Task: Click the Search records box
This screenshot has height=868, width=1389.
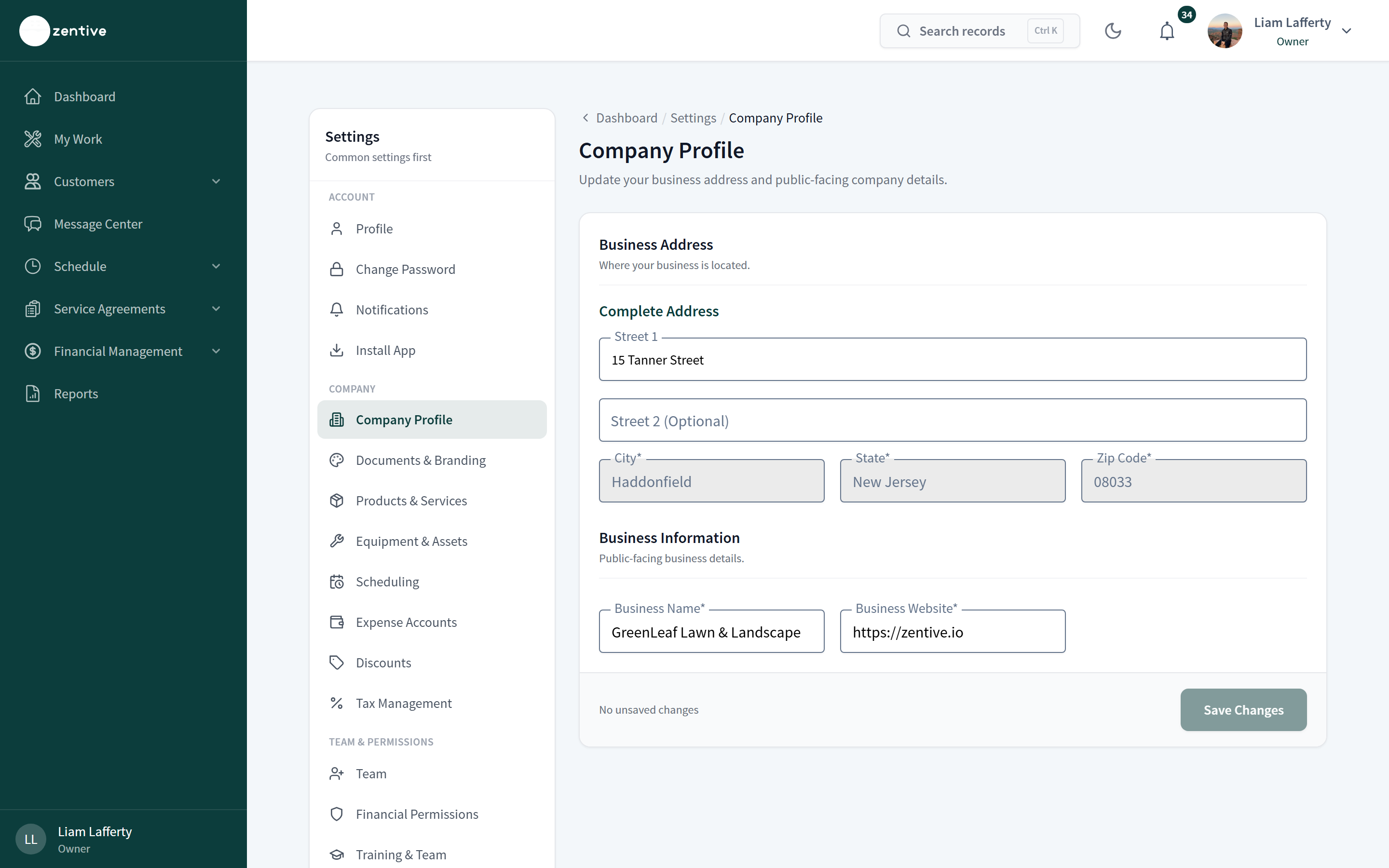Action: pos(980,31)
